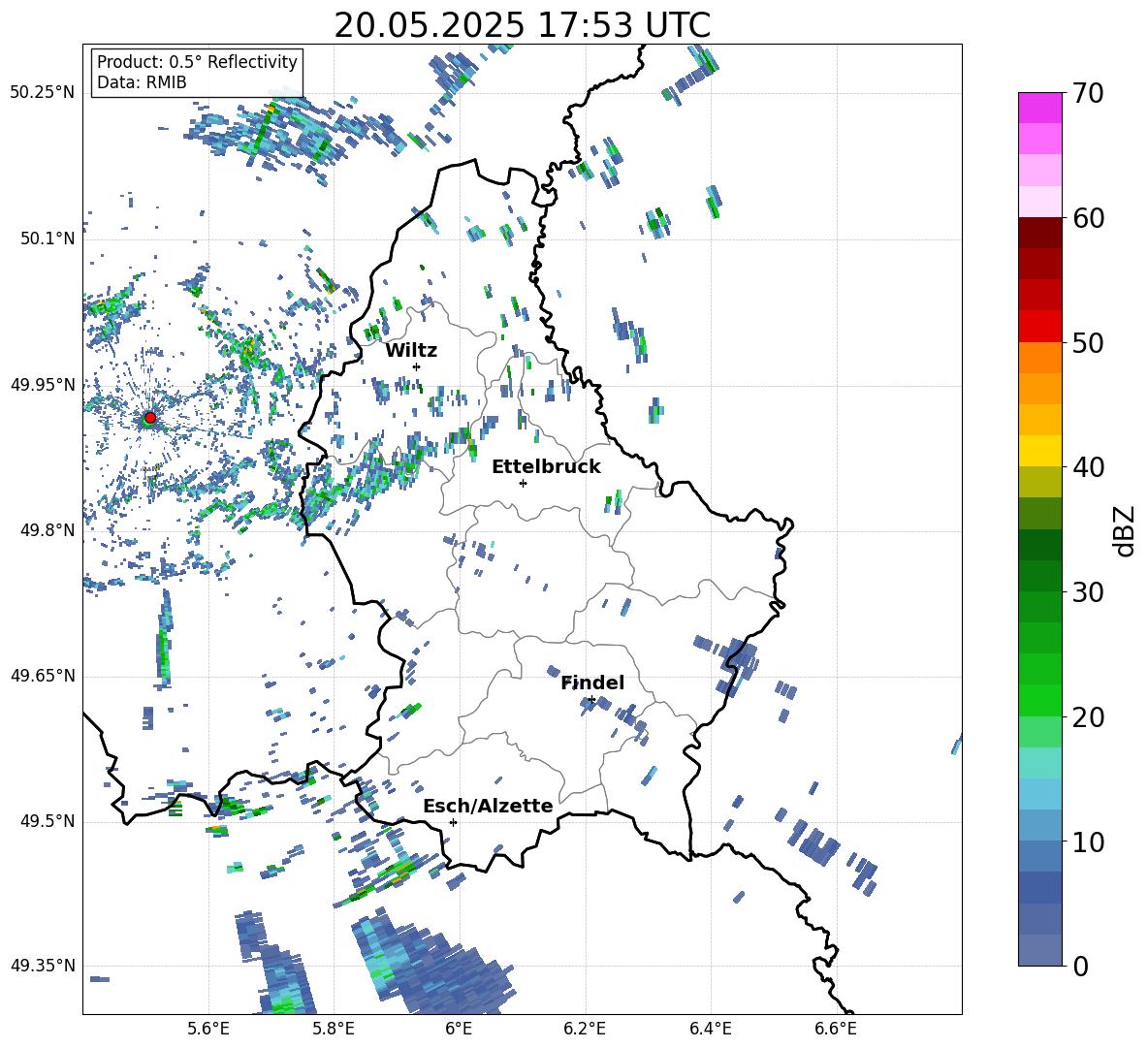
Task: Click the magenta top colorbar segment
Action: [1039, 108]
